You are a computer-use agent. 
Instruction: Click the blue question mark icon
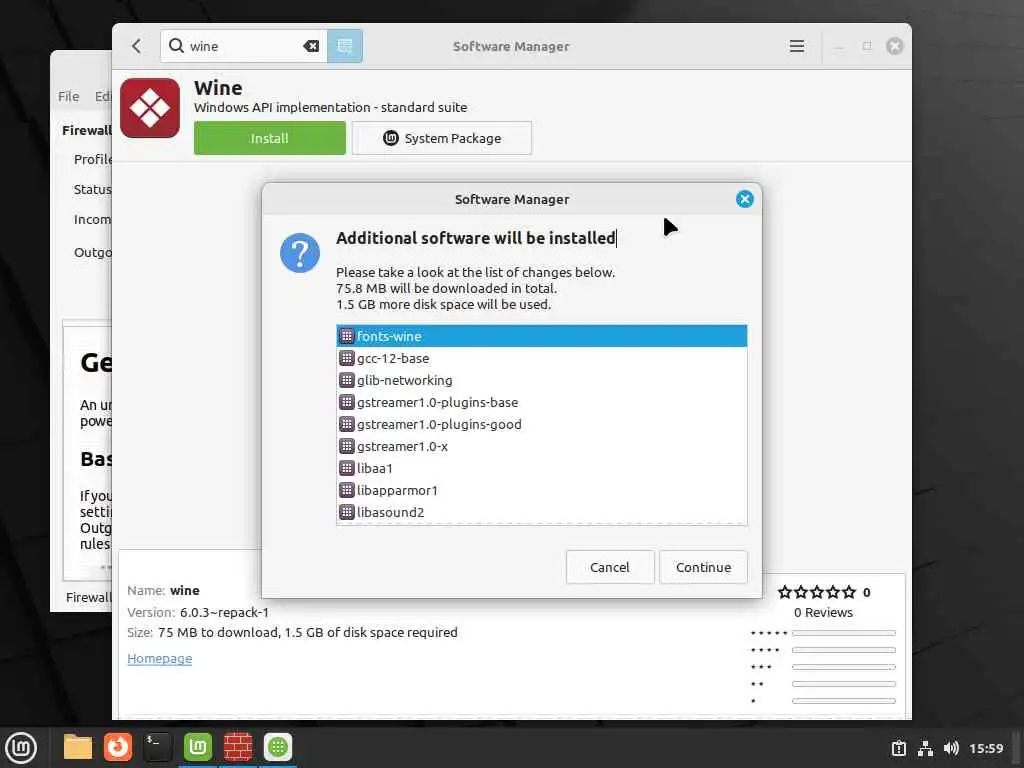point(300,253)
